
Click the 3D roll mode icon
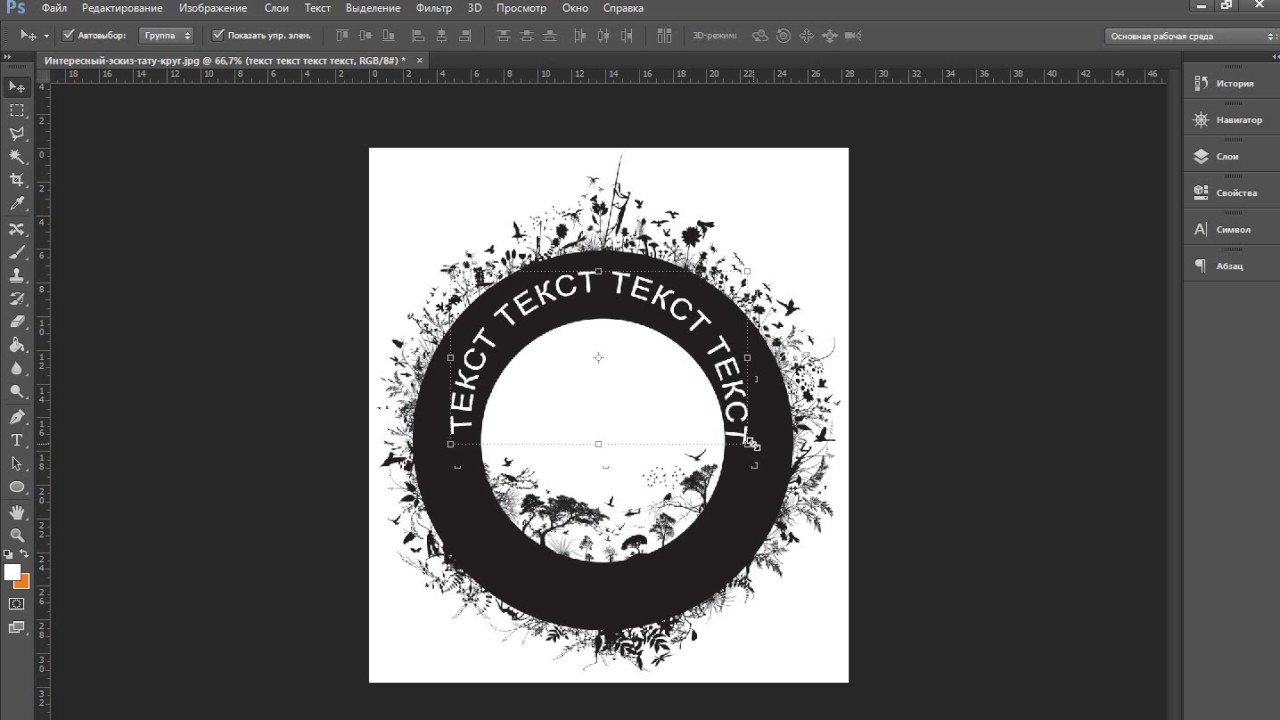click(x=783, y=36)
